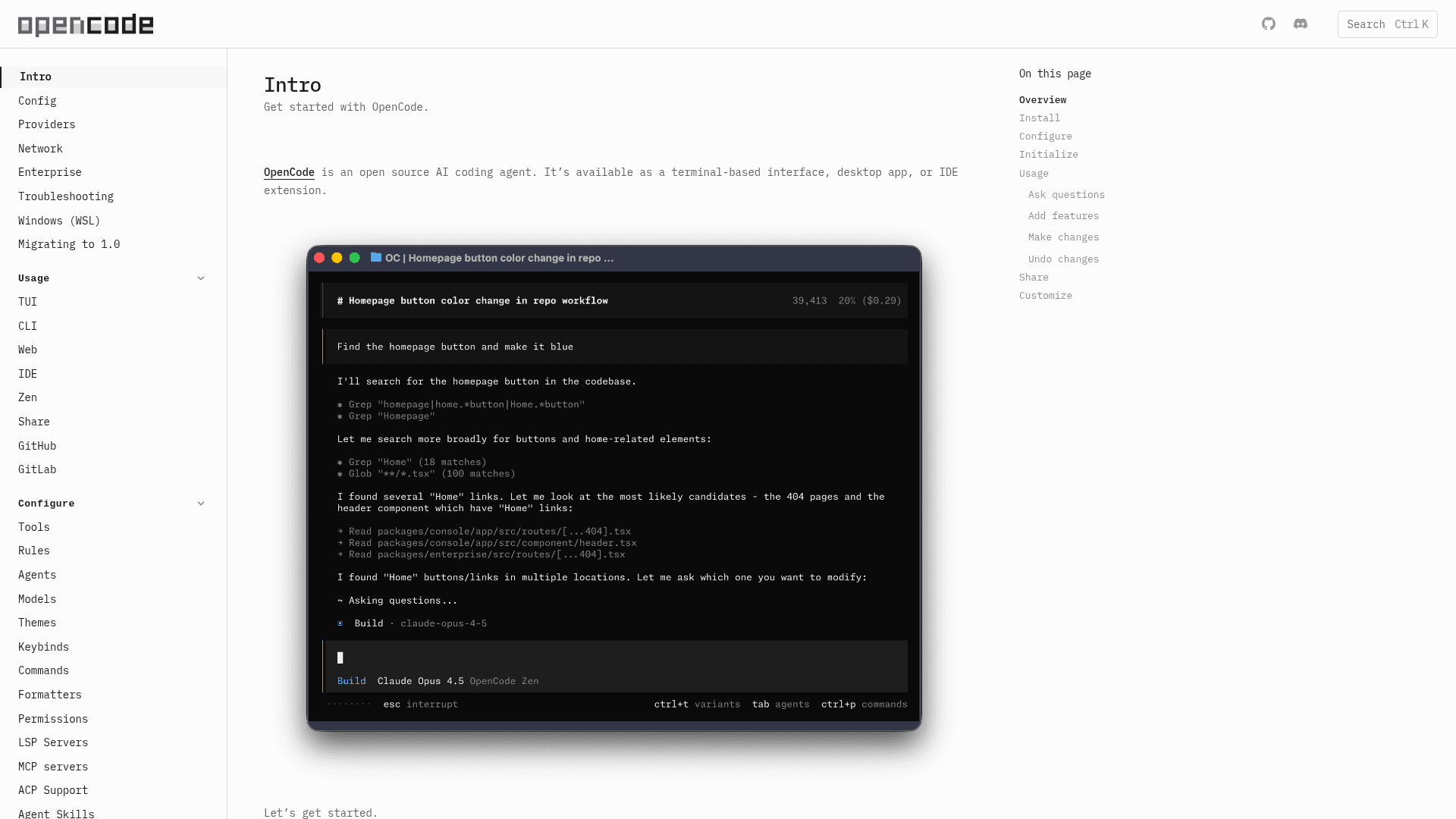Open the Keybinds page in the sidebar
This screenshot has width=1456, height=819.
(x=43, y=646)
